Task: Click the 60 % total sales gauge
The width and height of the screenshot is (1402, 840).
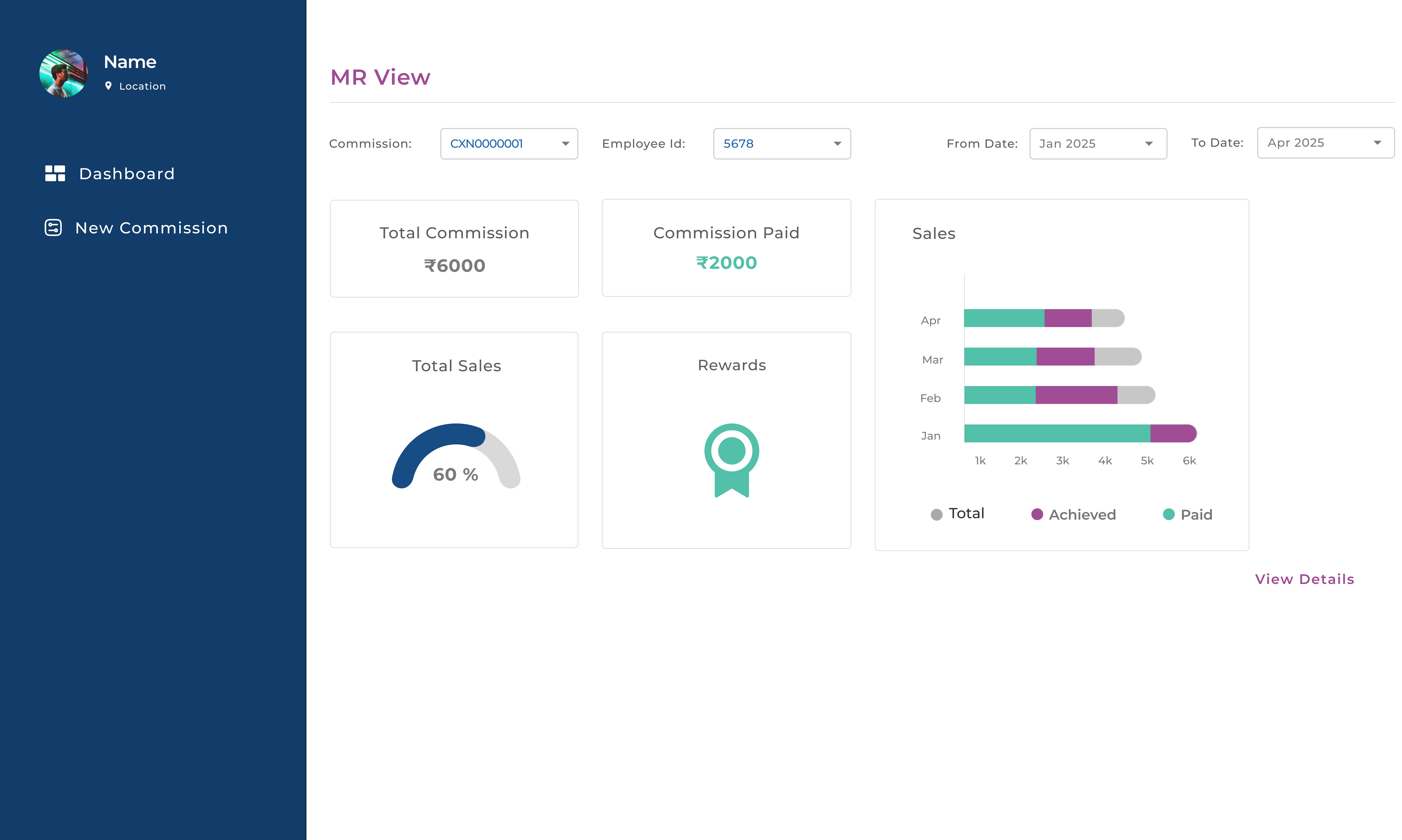Action: coord(456,456)
